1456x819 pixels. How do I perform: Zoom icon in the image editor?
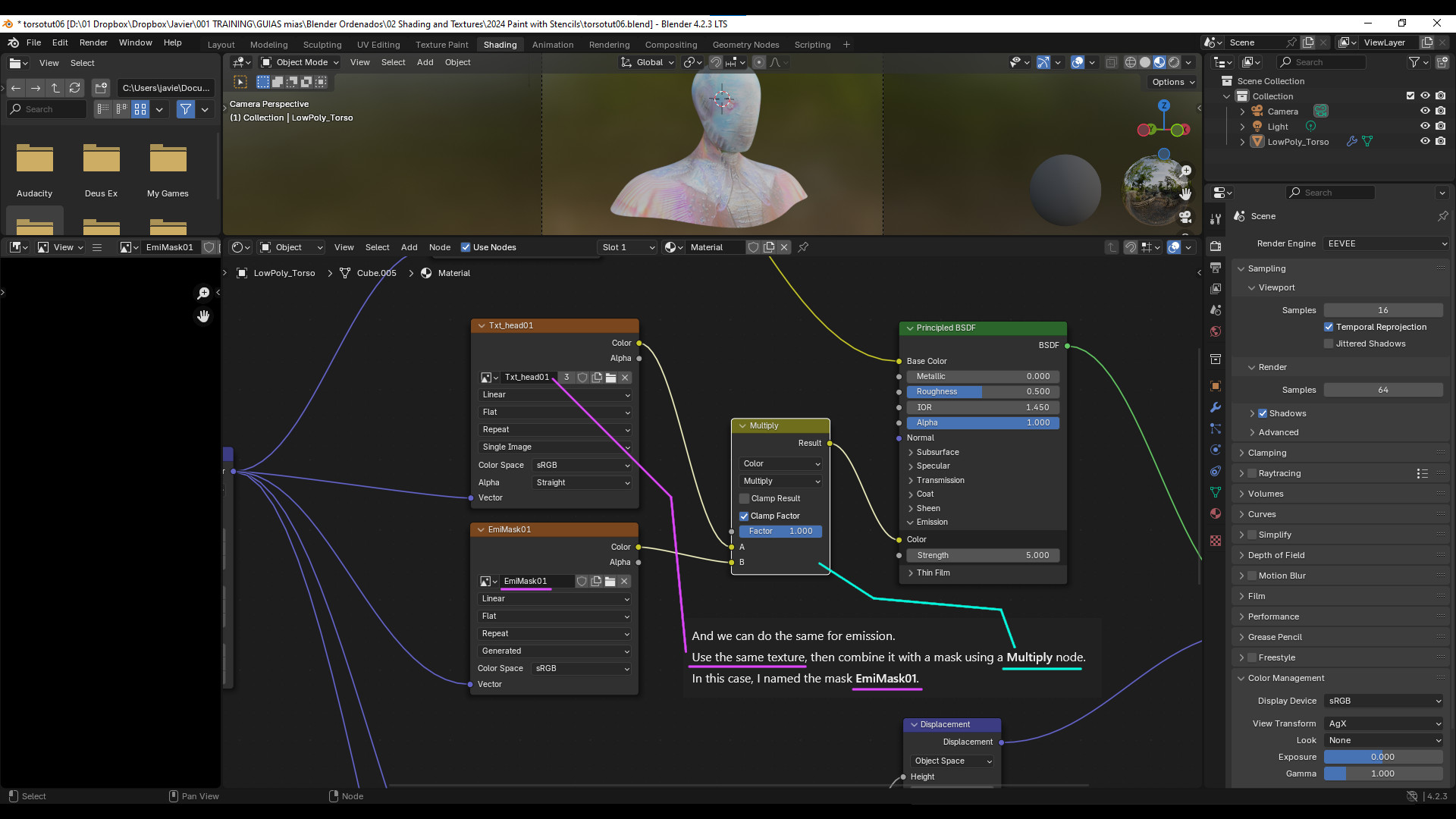203,293
